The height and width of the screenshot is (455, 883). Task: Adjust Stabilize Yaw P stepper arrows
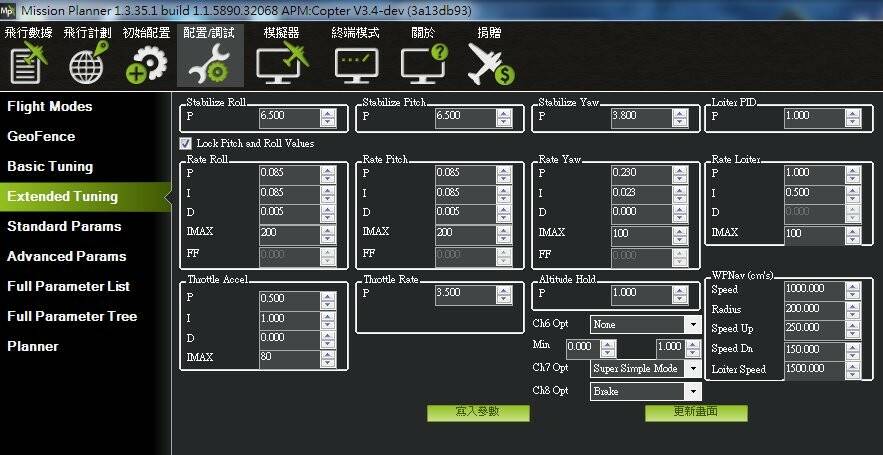[680, 118]
